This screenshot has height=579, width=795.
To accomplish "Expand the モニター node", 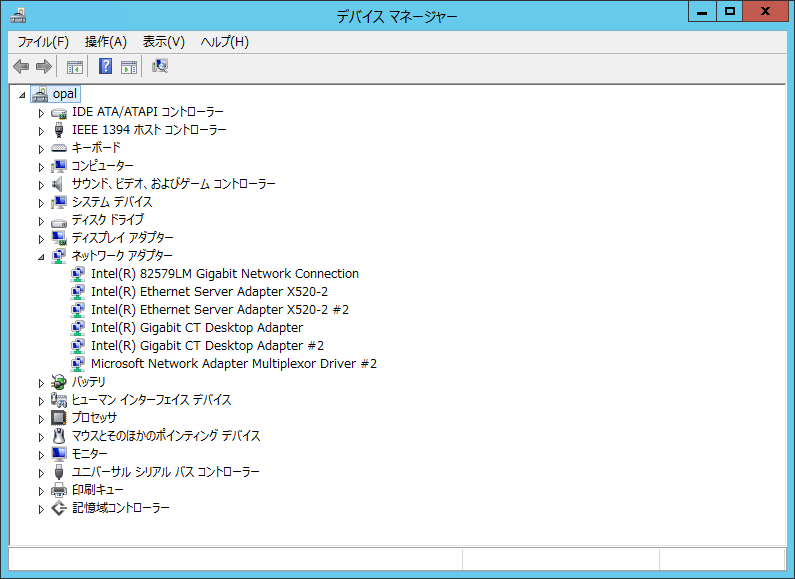I will (x=41, y=455).
